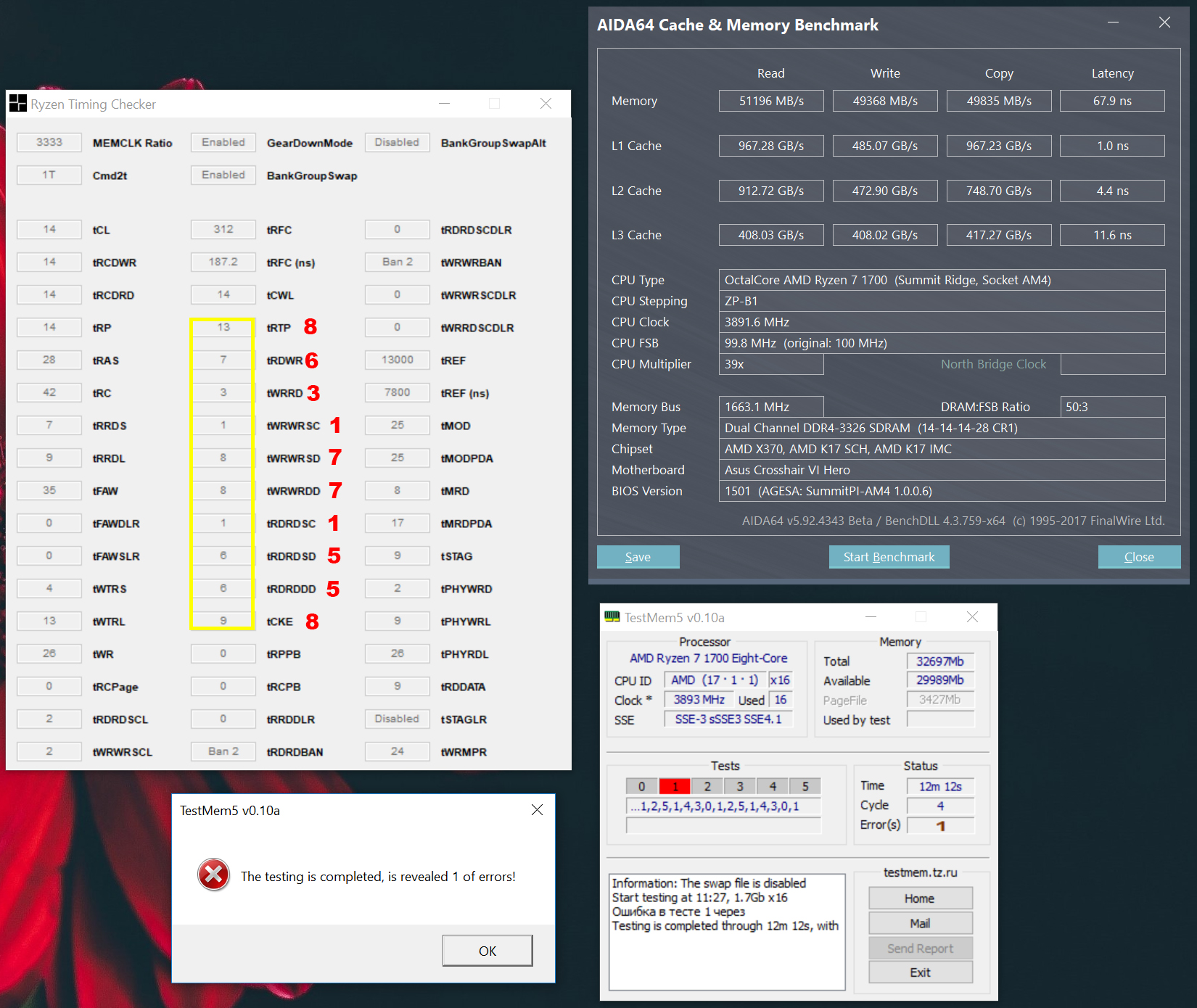Click the tRTP value 13

click(x=223, y=327)
